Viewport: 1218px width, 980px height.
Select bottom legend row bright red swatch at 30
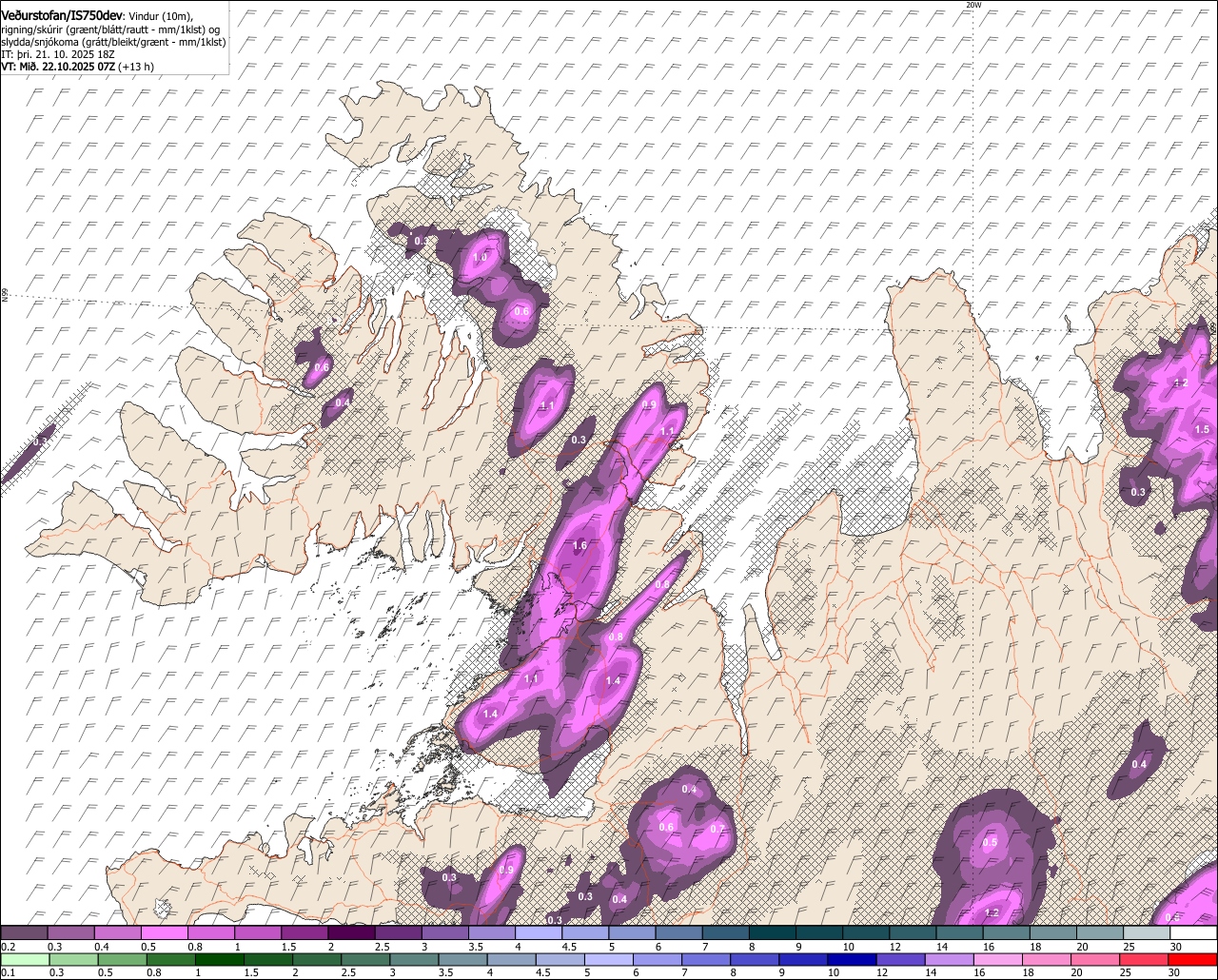[1193, 959]
